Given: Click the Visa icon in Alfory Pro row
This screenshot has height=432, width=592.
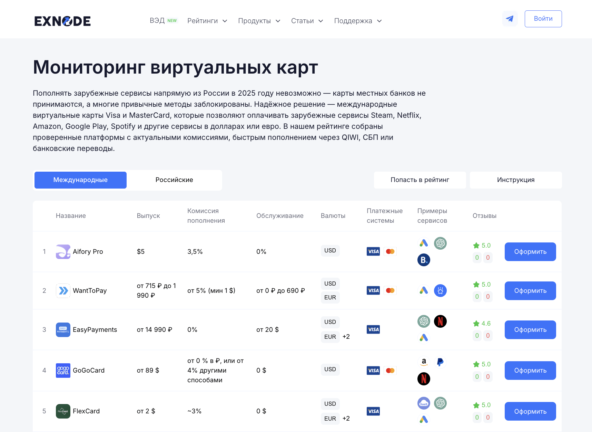Looking at the screenshot, I should (x=373, y=251).
